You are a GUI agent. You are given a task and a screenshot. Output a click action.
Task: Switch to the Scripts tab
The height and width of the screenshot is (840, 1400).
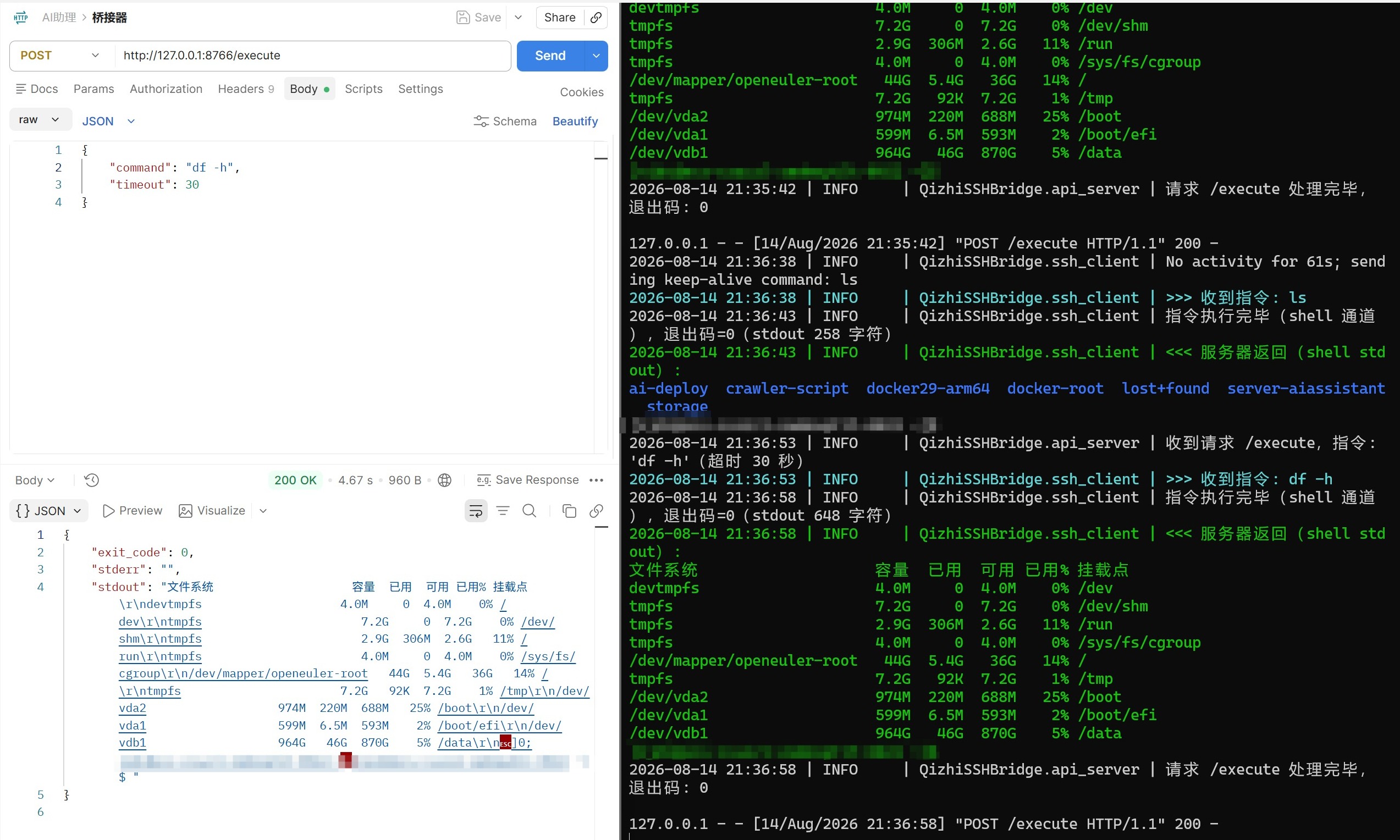click(x=363, y=89)
